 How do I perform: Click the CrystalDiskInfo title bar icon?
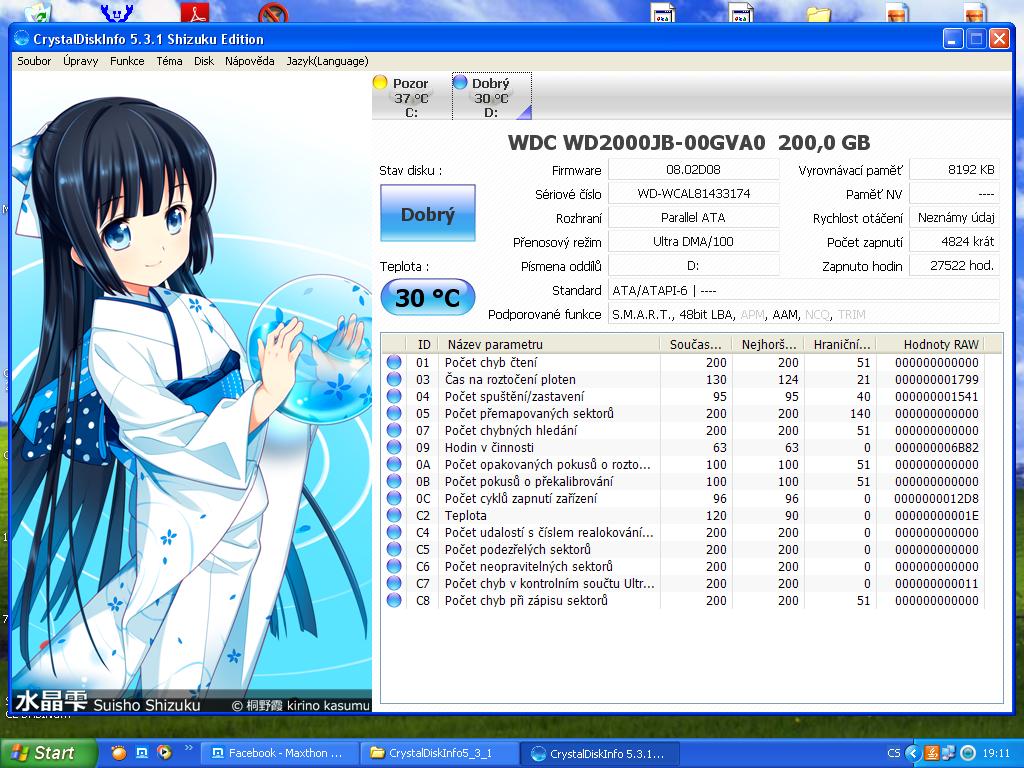21,39
